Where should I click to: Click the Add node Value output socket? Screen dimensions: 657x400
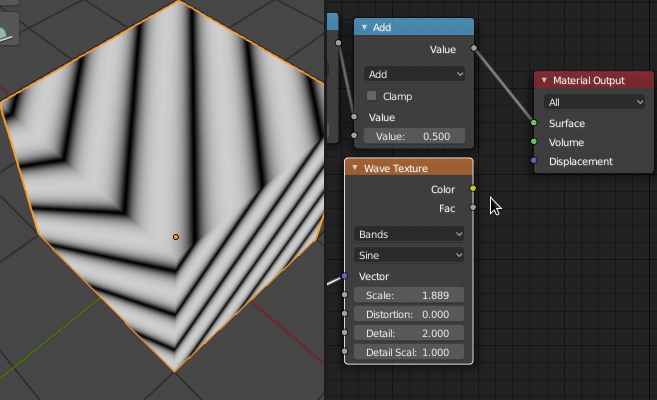(473, 48)
